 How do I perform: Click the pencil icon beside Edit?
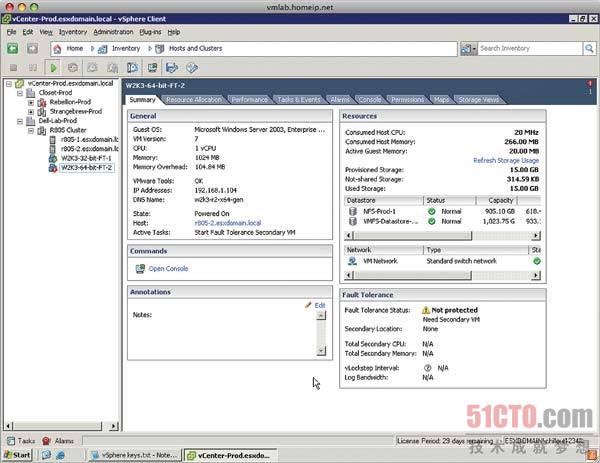click(x=308, y=305)
